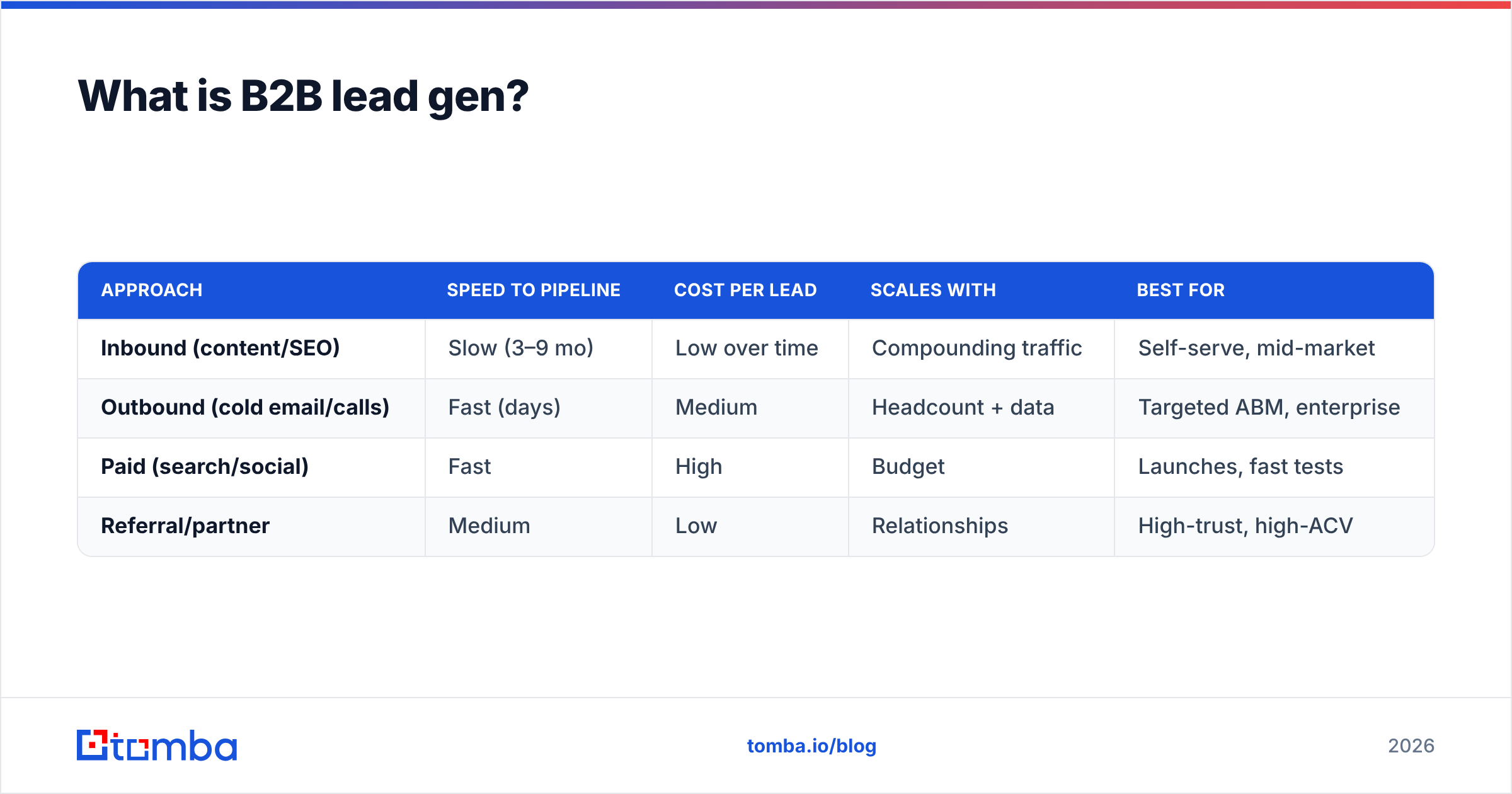The height and width of the screenshot is (794, 1512).
Task: Click the tomba logo
Action: point(157,745)
